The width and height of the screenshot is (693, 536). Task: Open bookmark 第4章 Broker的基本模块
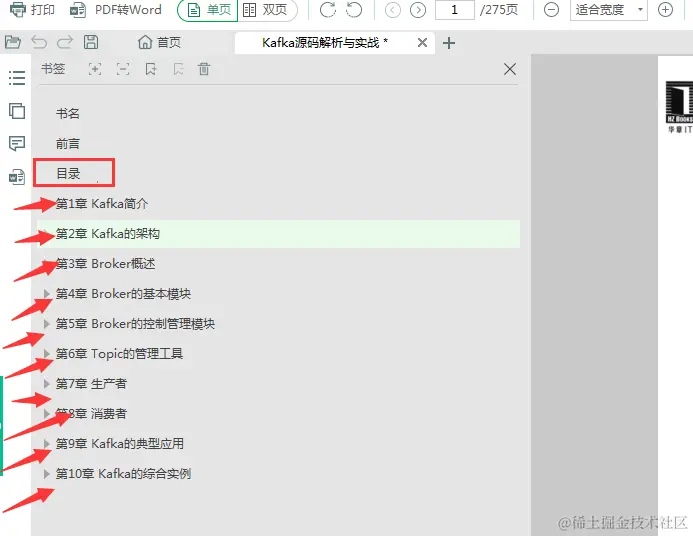123,293
